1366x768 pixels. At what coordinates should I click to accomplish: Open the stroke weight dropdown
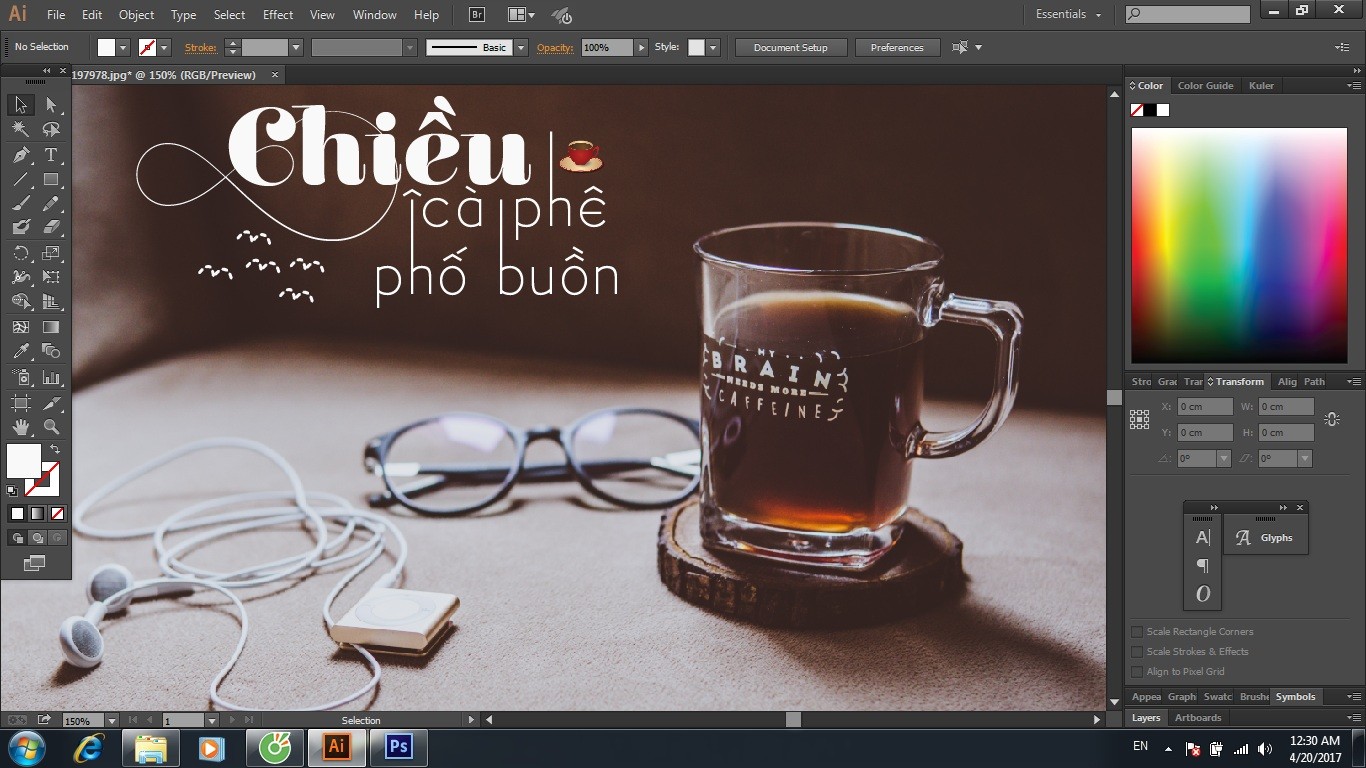point(296,47)
